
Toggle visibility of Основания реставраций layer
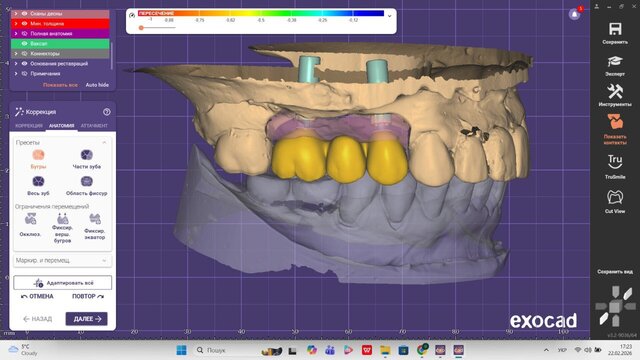pos(24,64)
